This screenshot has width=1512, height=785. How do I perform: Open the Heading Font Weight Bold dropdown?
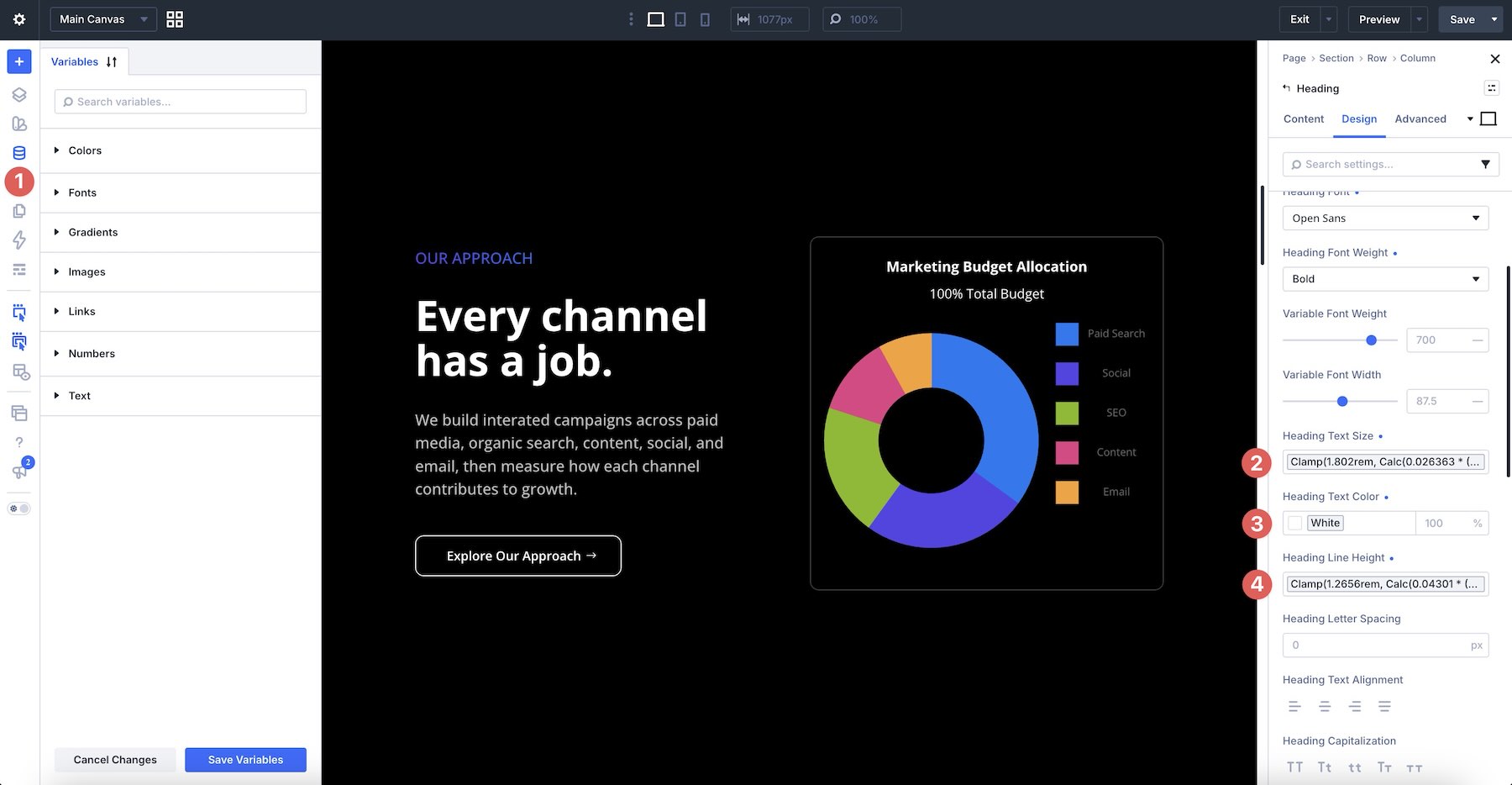pyautogui.click(x=1385, y=279)
